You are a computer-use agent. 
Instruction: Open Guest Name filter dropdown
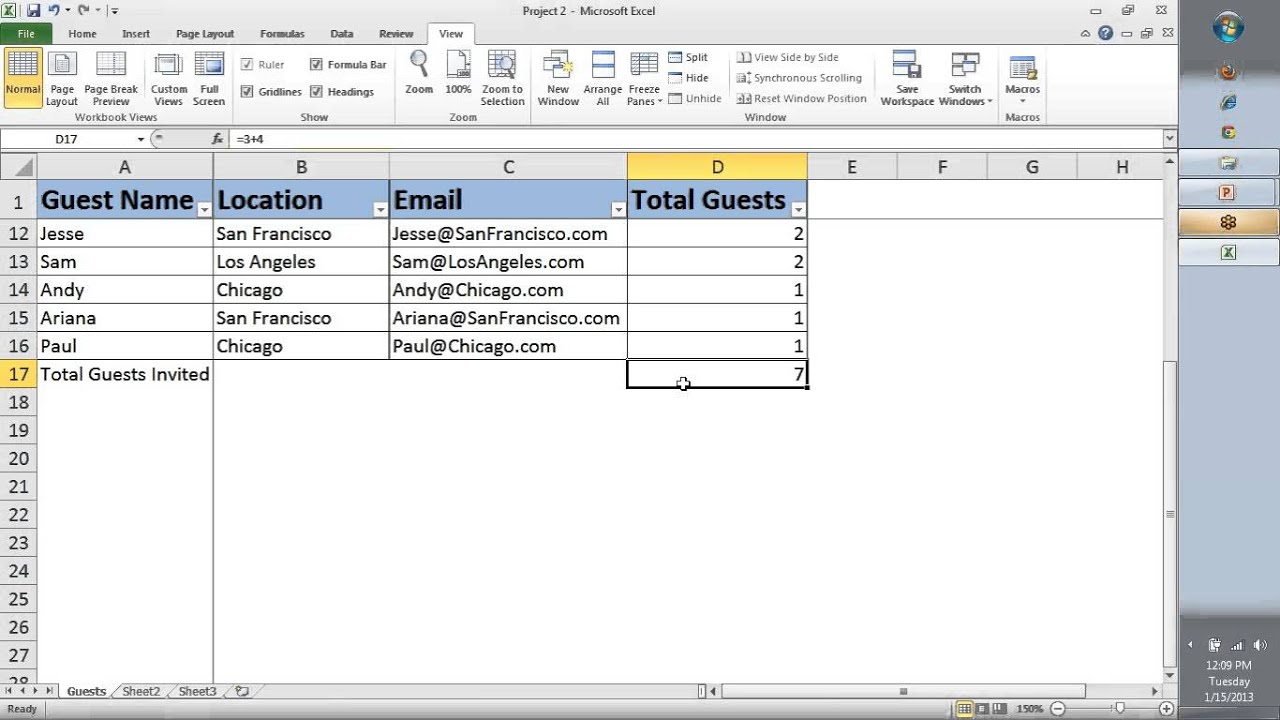pyautogui.click(x=204, y=210)
